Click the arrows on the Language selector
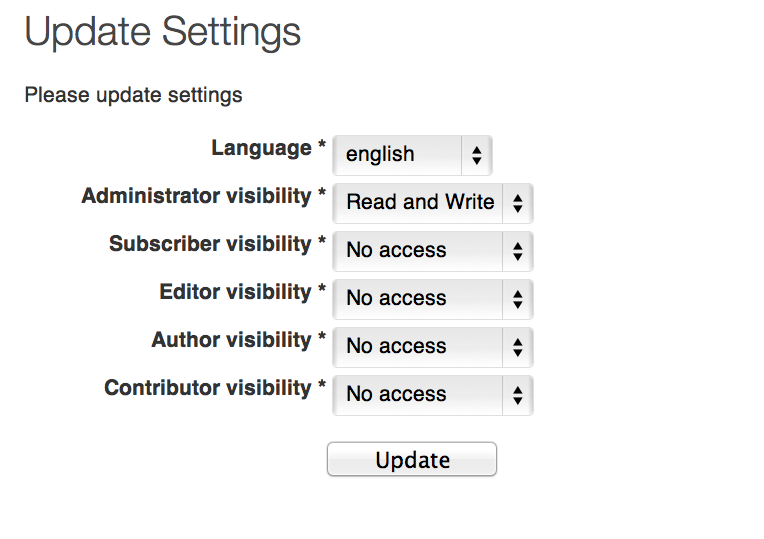The image size is (764, 539). [x=477, y=155]
